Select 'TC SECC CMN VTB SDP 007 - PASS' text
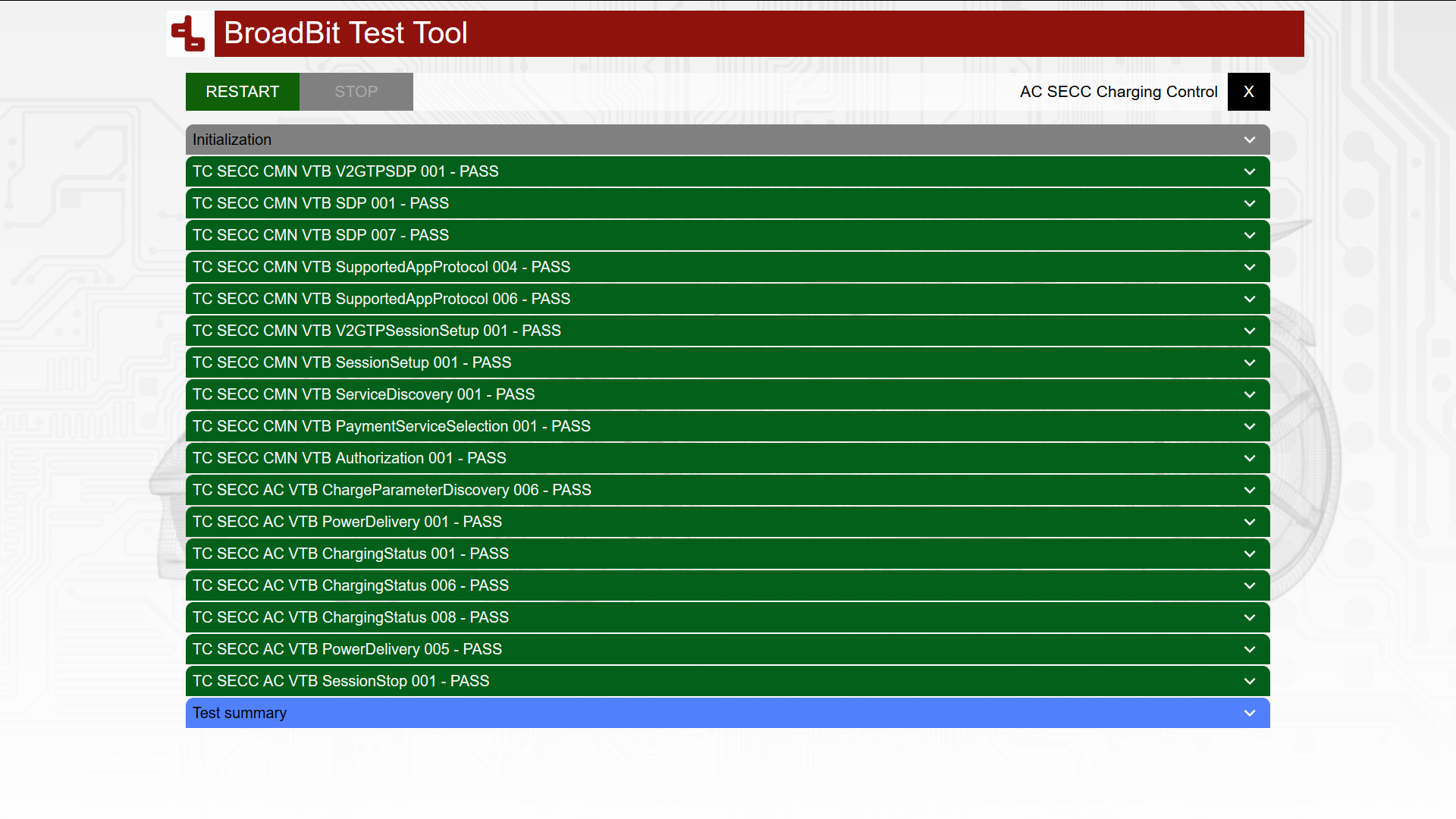The height and width of the screenshot is (819, 1456). (x=320, y=235)
